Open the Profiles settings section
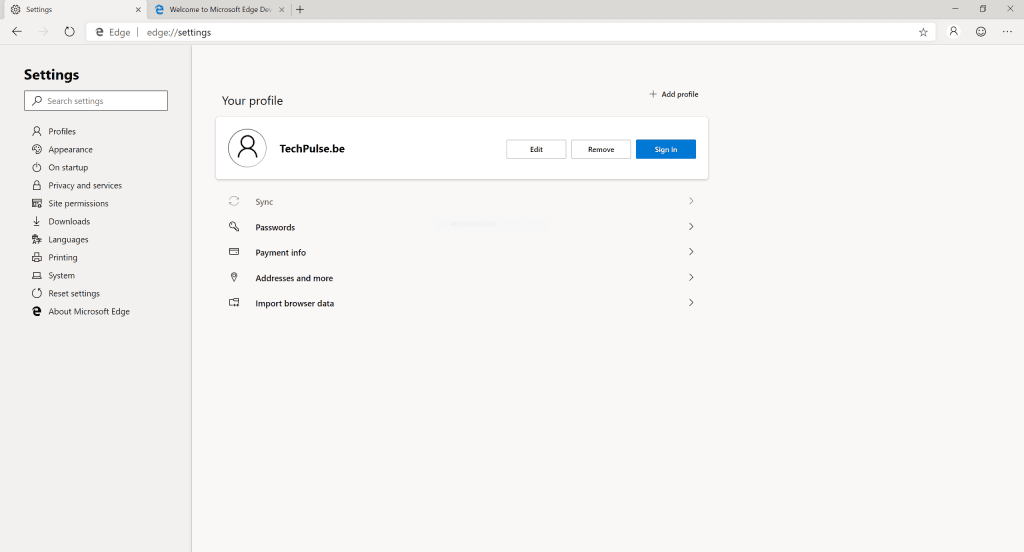This screenshot has height=552, width=1024. [62, 131]
